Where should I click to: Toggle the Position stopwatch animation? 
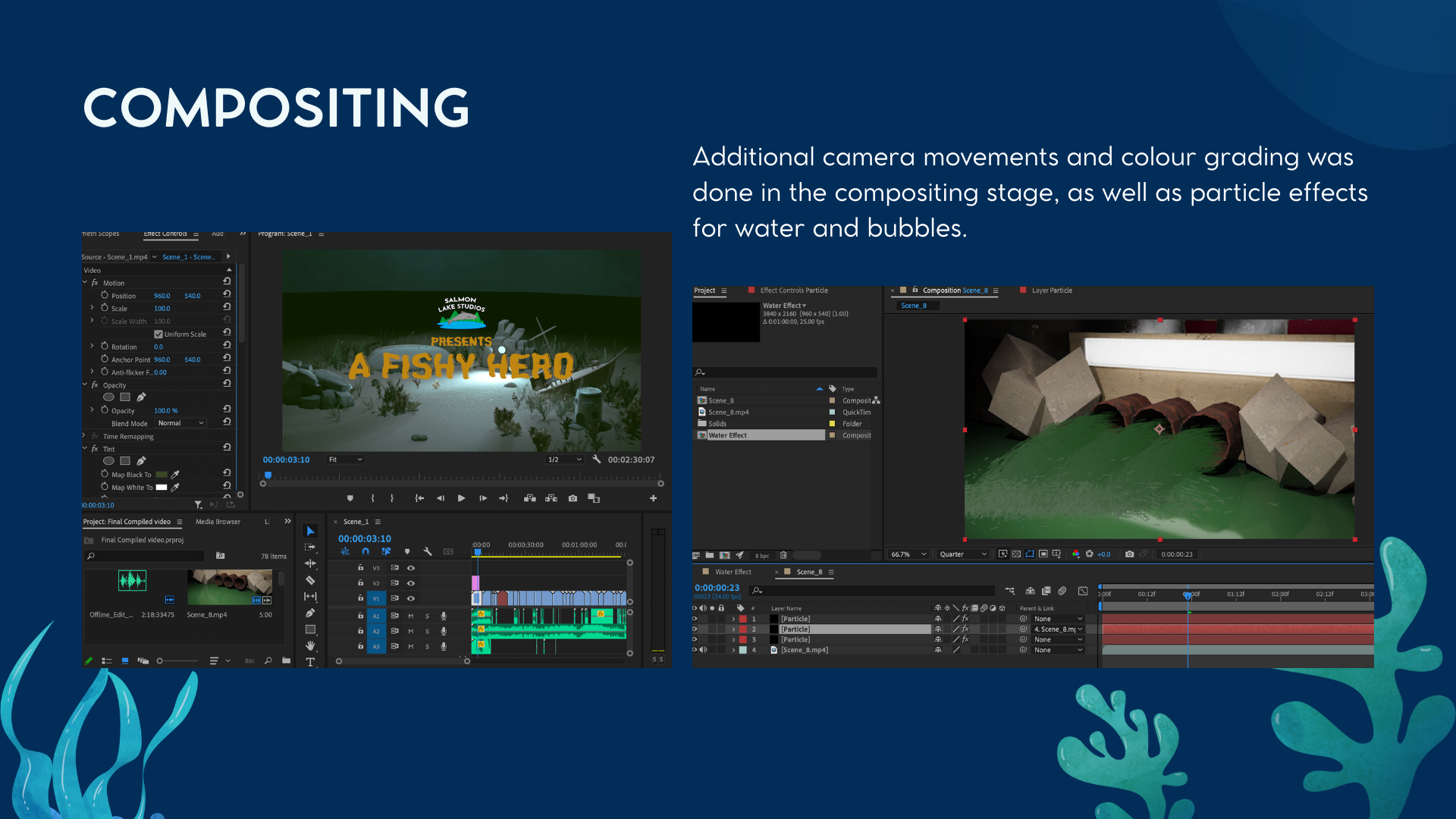coord(105,295)
